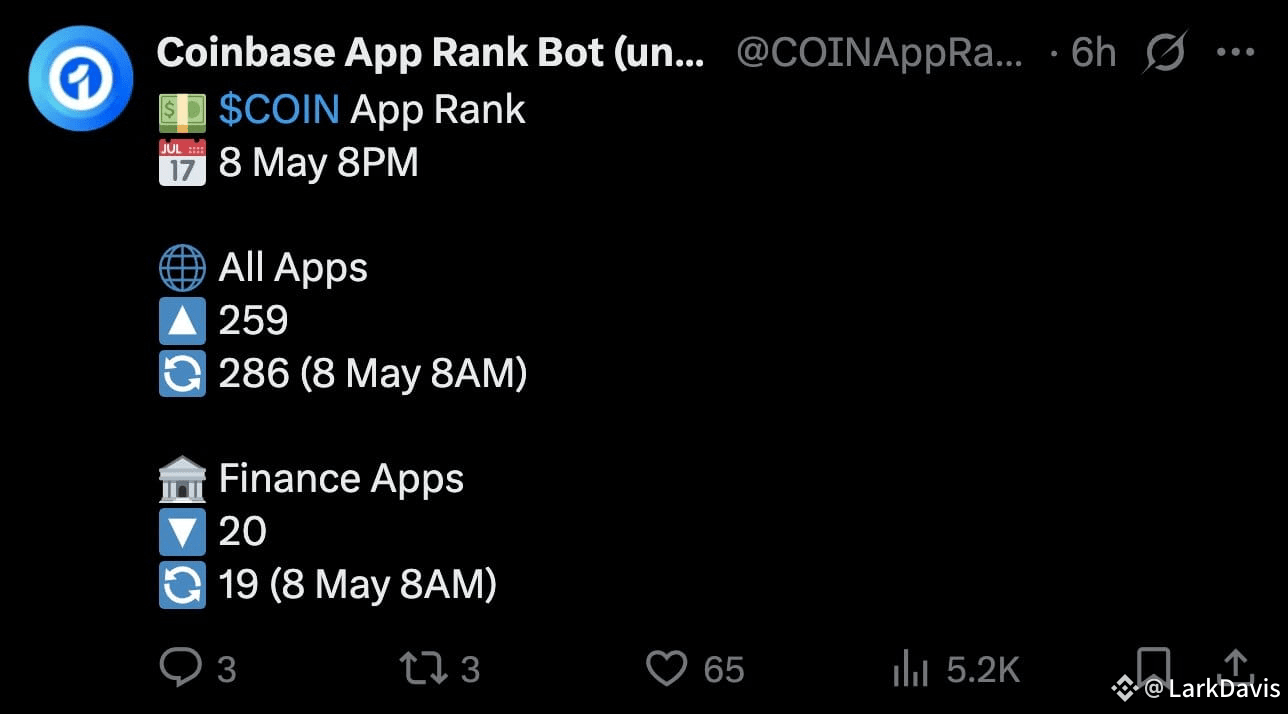The height and width of the screenshot is (714, 1288).
Task: Click the bank emoji before Finance Apps
Action: [181, 478]
